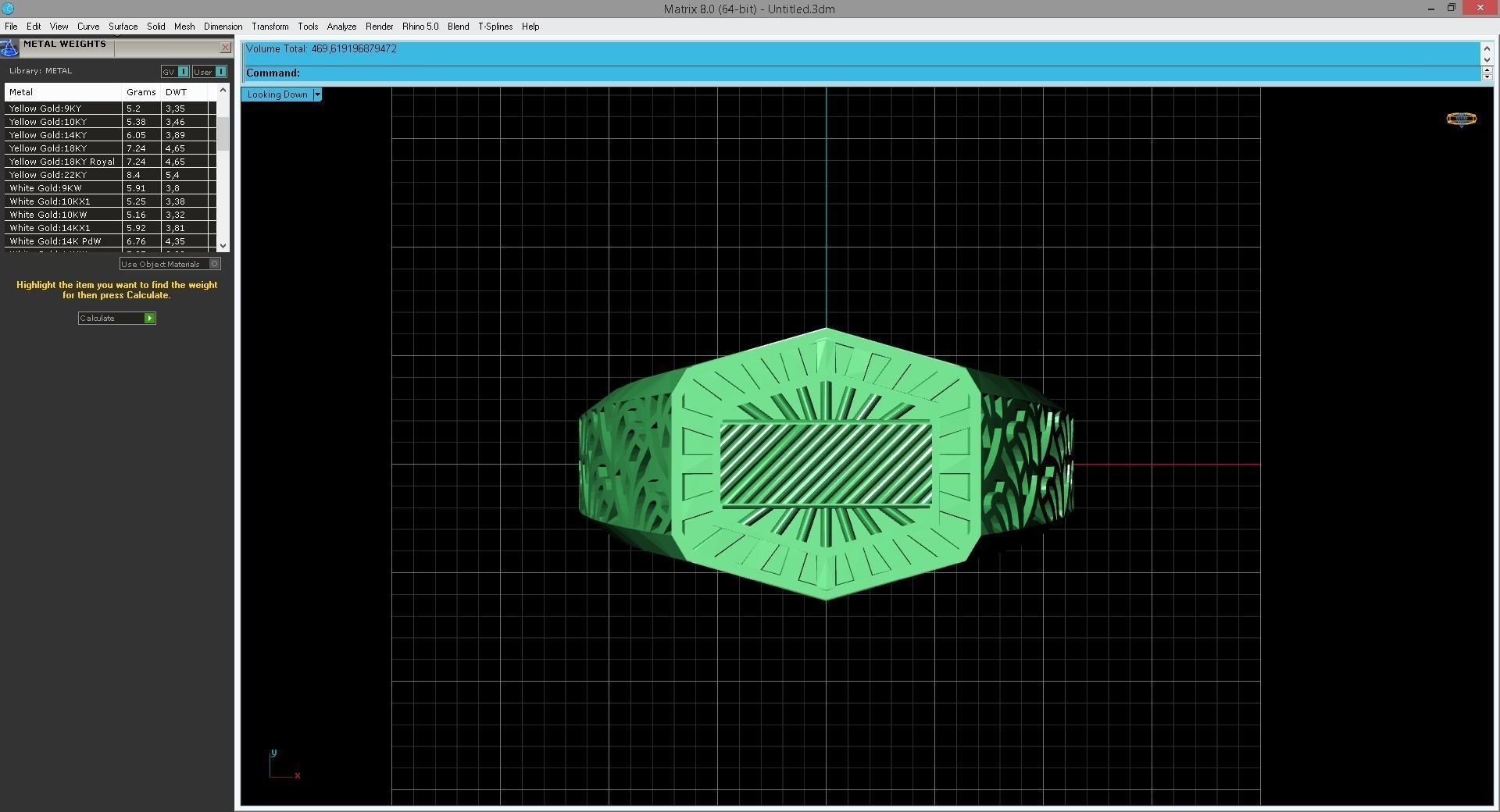1500x812 pixels.
Task: Click the DWT column header
Action: (184, 92)
